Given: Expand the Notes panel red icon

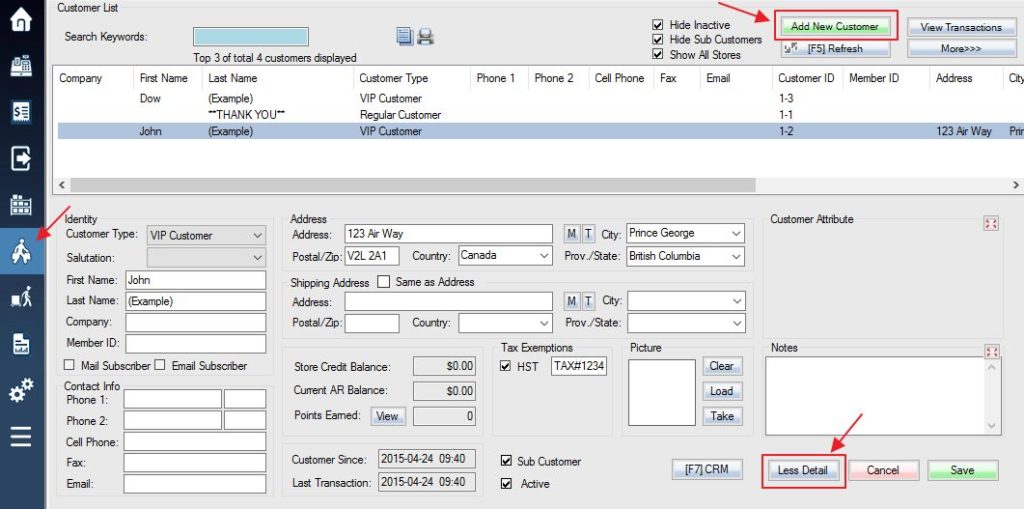Looking at the screenshot, I should point(991,352).
